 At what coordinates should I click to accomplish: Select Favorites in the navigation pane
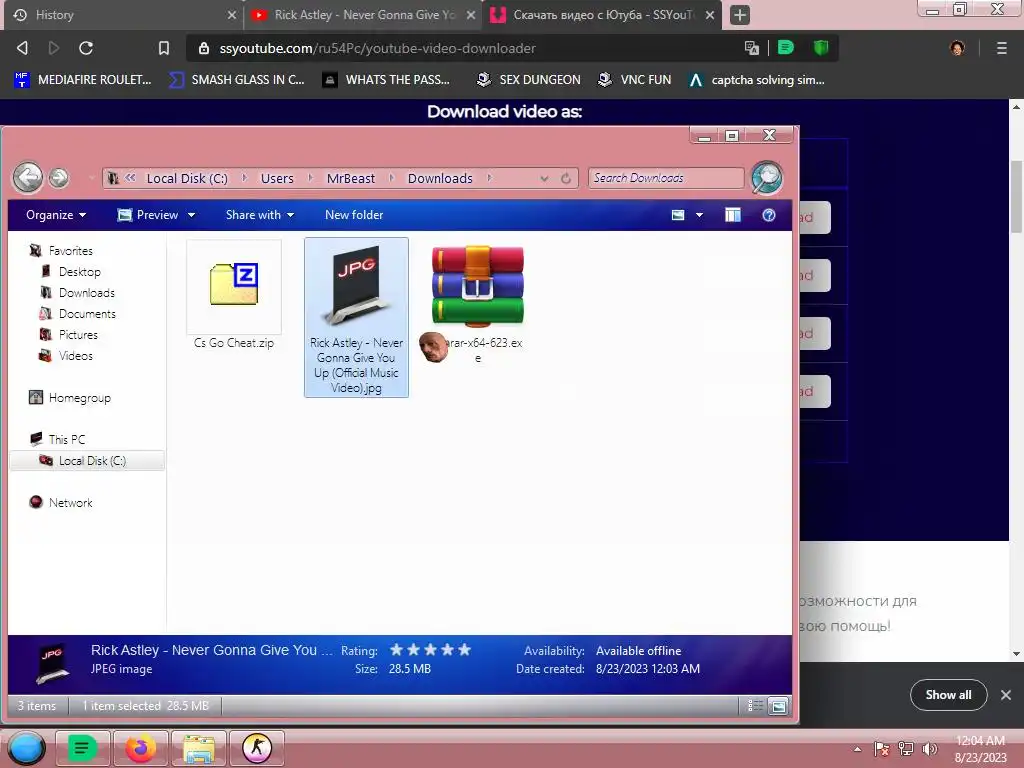[x=71, y=251]
